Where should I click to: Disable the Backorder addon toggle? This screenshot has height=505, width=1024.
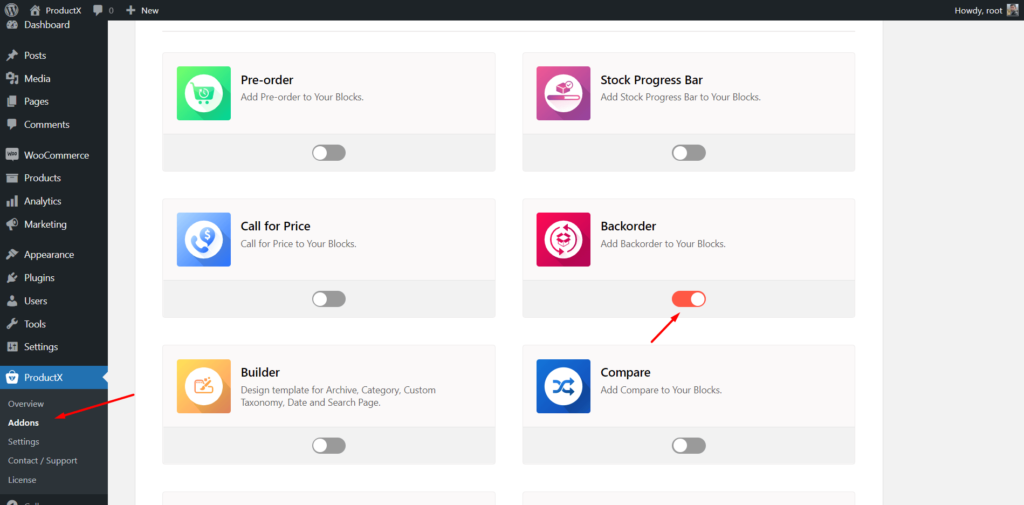(x=689, y=299)
